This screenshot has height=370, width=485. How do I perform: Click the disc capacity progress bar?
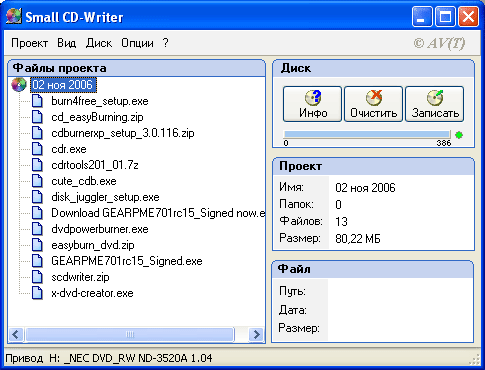(x=367, y=135)
